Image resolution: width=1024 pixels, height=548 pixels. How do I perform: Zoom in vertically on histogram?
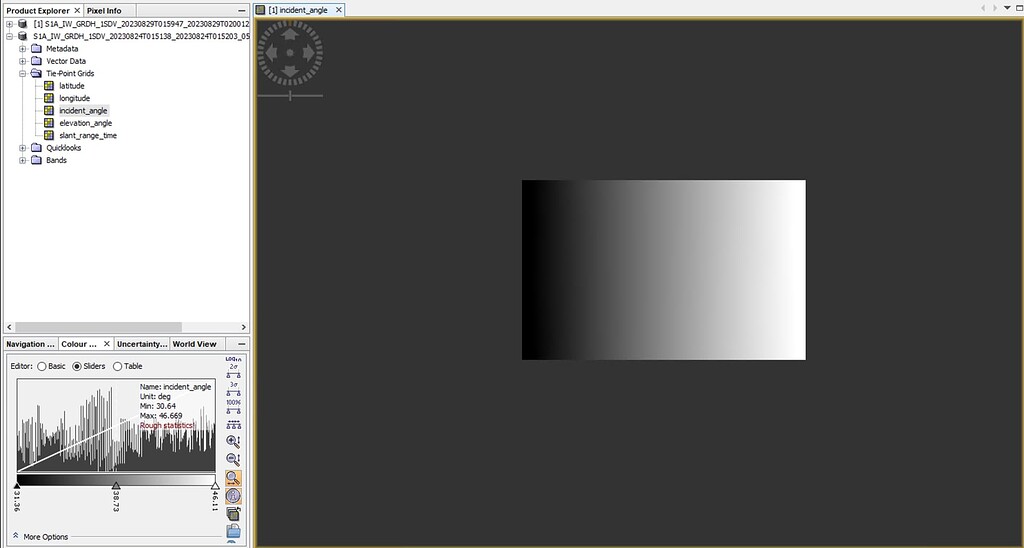[233, 441]
